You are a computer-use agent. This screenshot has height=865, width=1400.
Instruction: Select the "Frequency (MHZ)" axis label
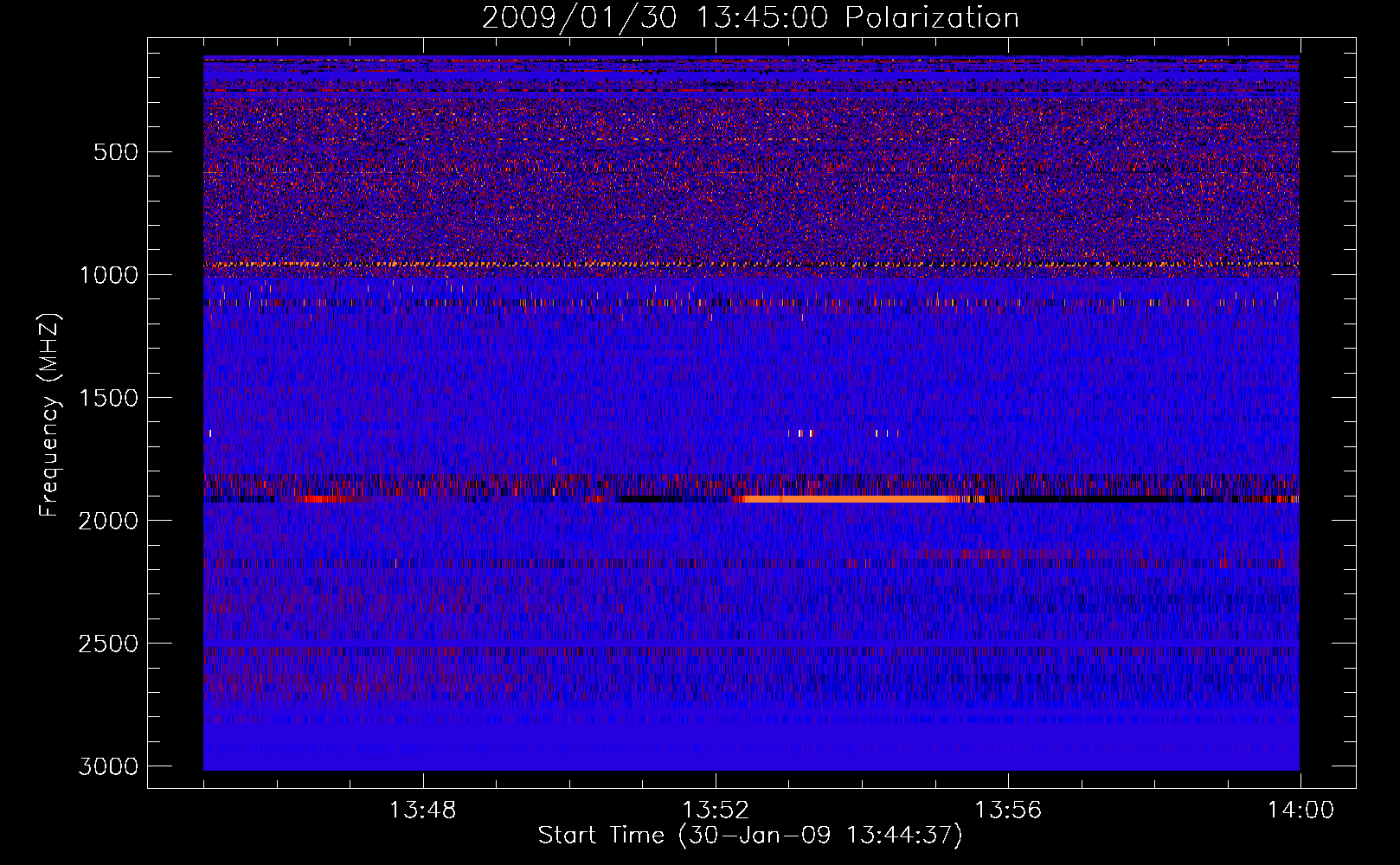[50, 415]
